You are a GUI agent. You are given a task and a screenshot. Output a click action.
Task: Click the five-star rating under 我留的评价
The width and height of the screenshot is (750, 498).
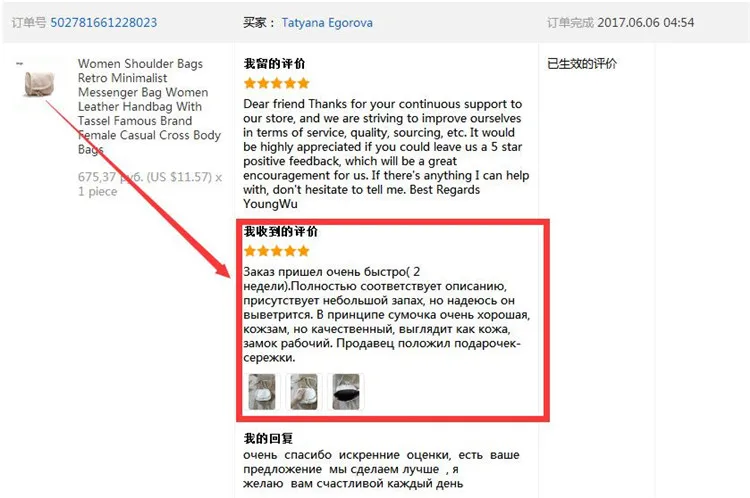[276, 83]
